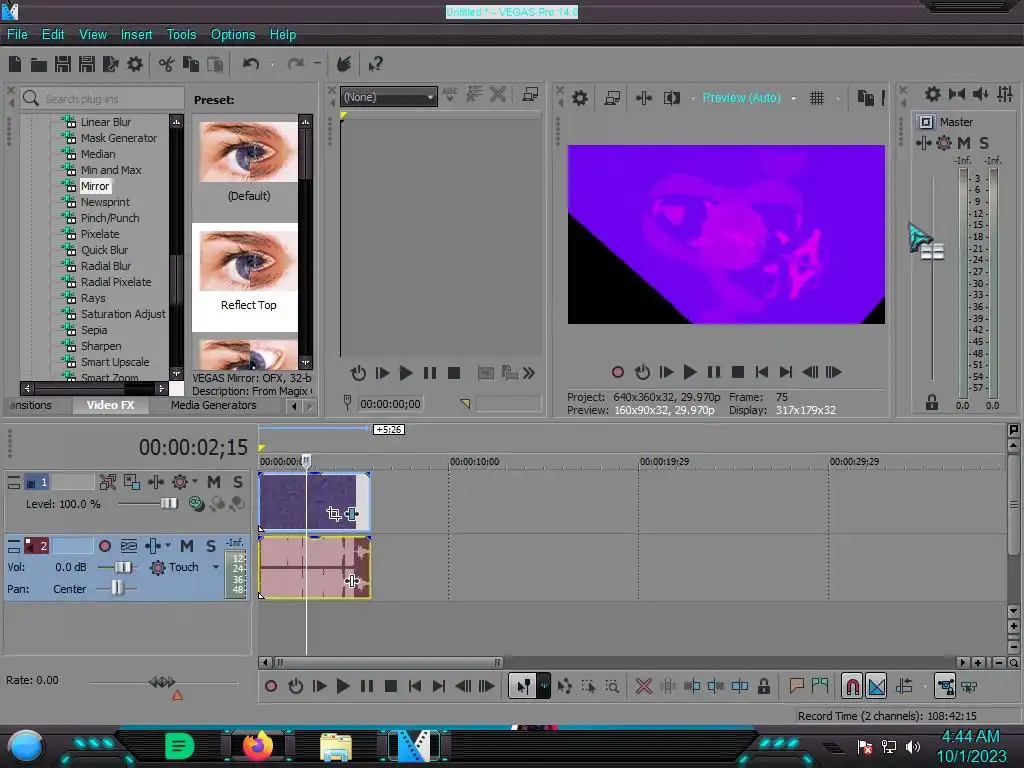Start recording from transport bar
This screenshot has width=1024, height=768.
click(x=271, y=686)
